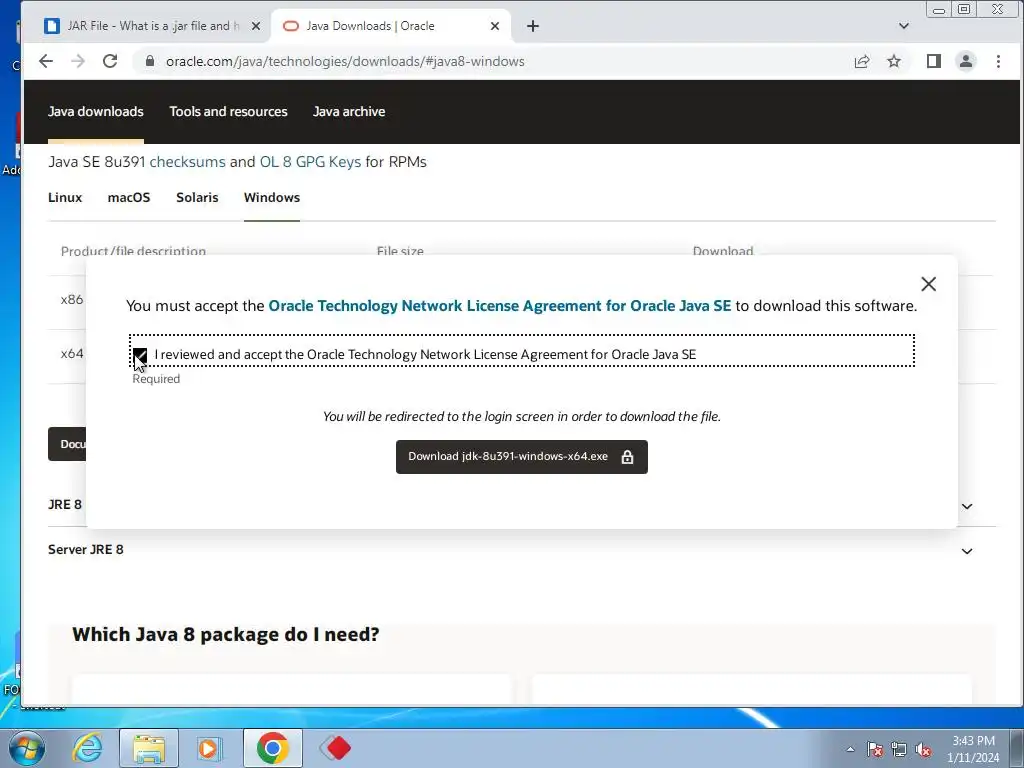This screenshot has width=1024, height=768.
Task: Switch to the Linux tab
Action: point(65,197)
